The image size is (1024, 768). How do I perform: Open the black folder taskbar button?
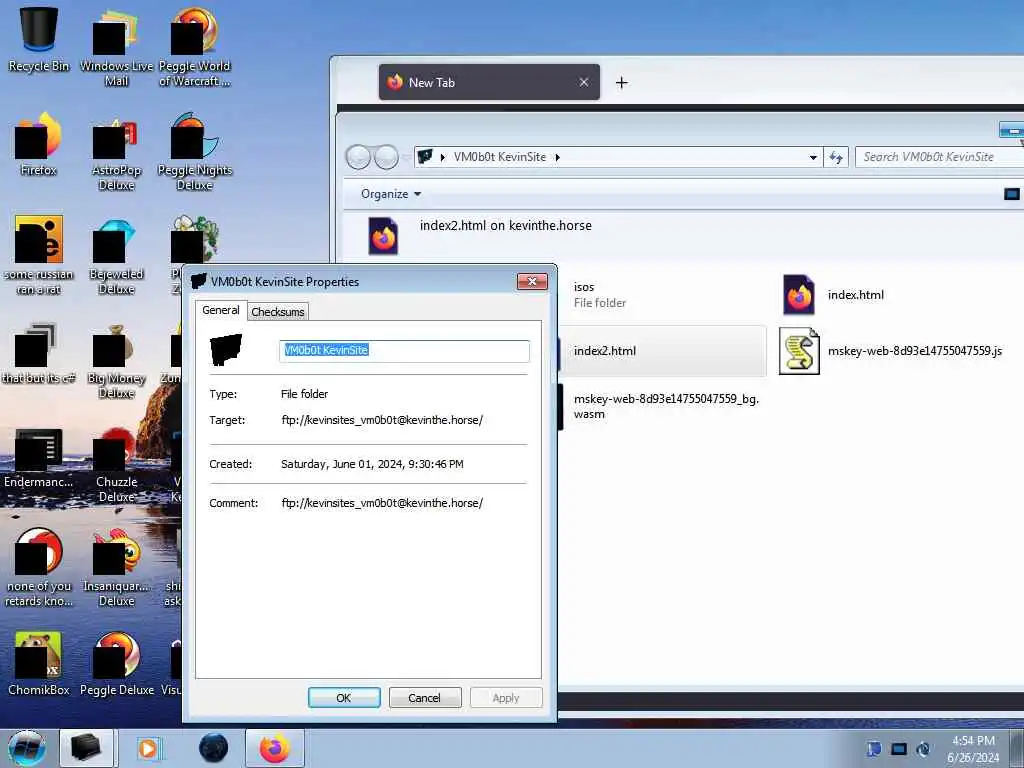(x=86, y=748)
